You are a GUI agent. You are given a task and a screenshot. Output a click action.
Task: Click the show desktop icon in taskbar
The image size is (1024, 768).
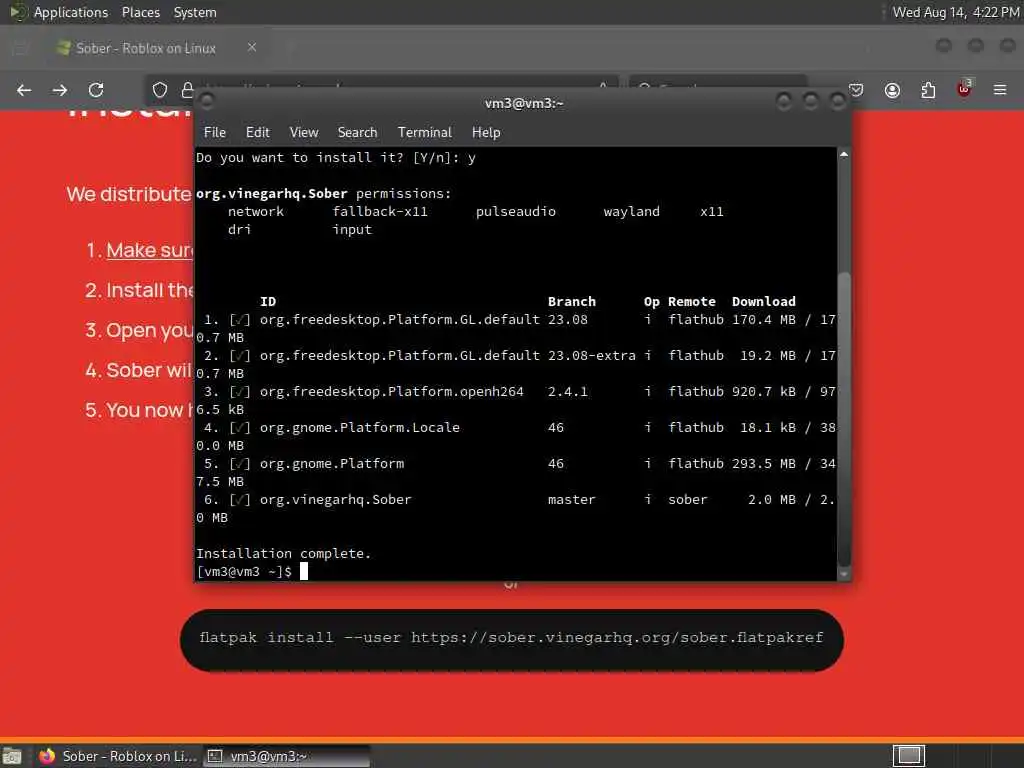(x=12, y=756)
